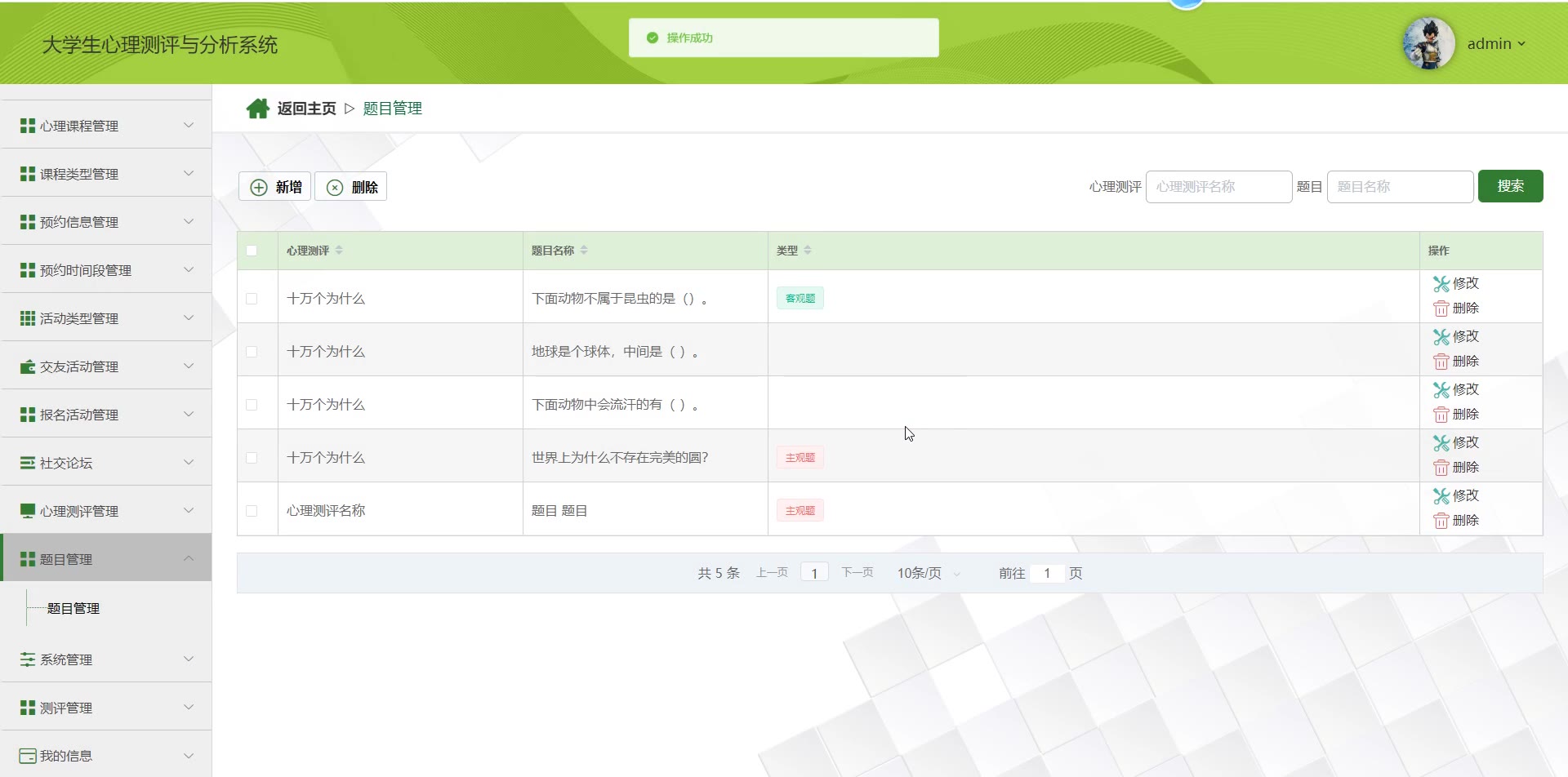Open the 我的信息 menu

pyautogui.click(x=106, y=755)
